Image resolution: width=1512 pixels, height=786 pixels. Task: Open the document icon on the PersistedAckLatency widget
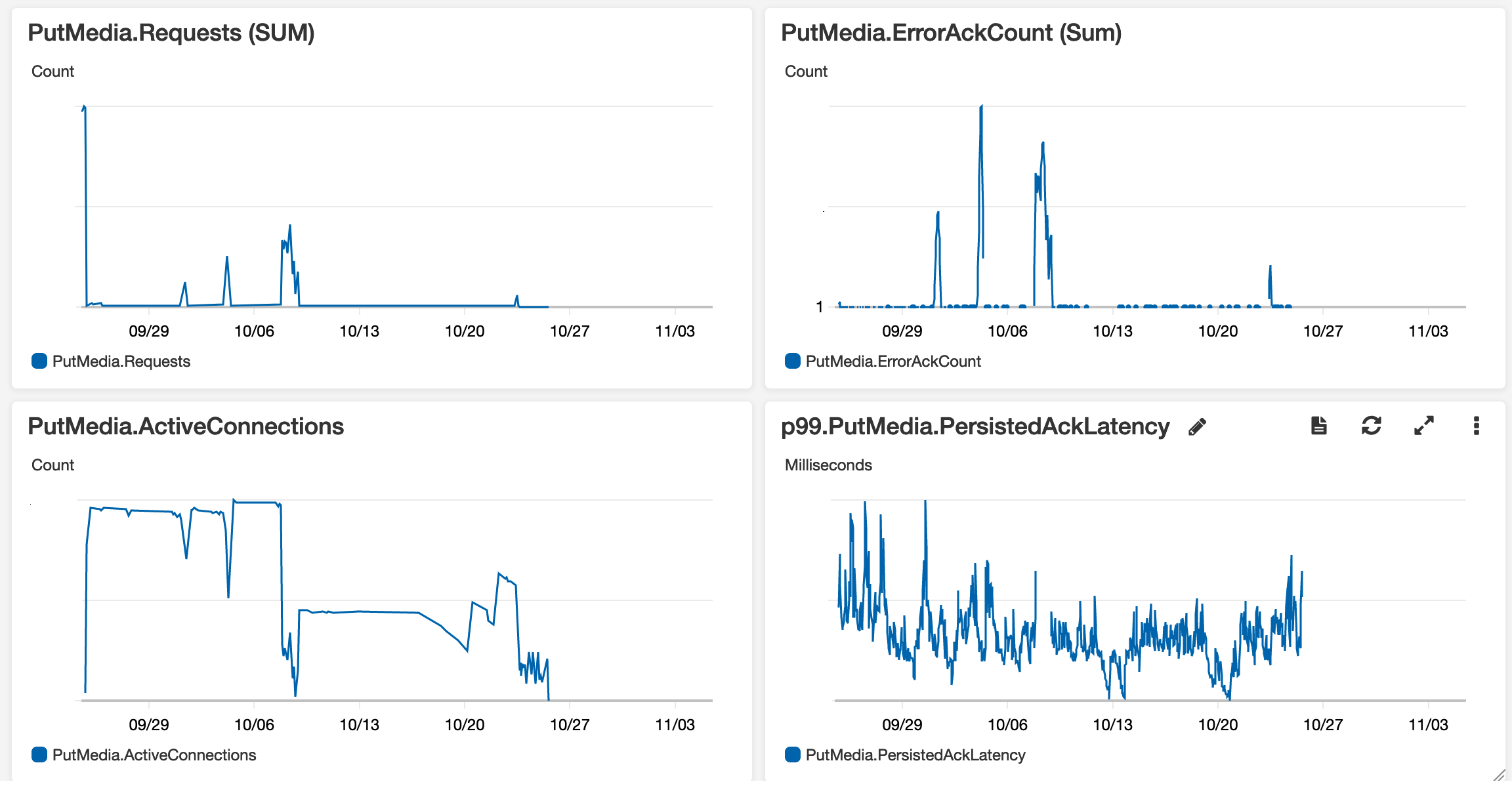(1318, 426)
